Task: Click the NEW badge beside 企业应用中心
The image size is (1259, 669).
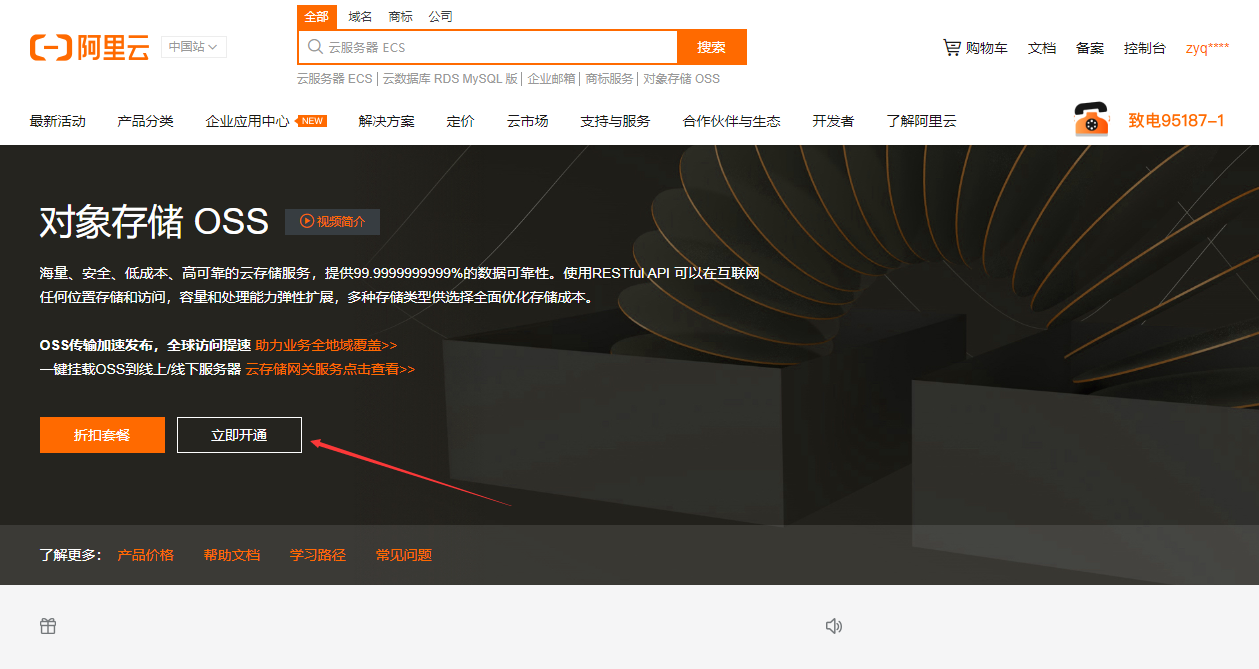Action: click(x=313, y=121)
